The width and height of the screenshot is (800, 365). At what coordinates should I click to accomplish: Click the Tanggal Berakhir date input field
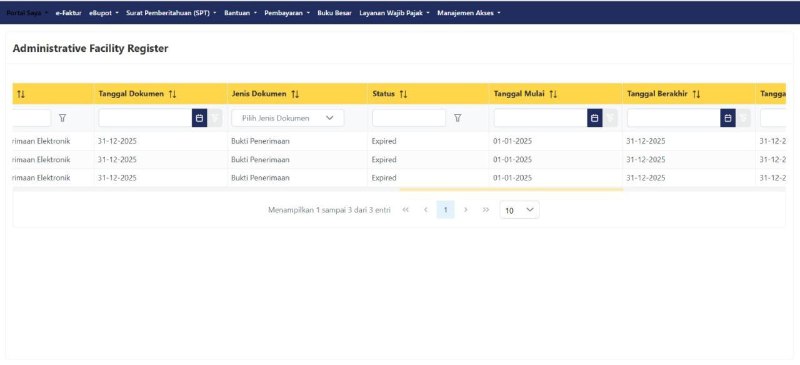coord(674,118)
